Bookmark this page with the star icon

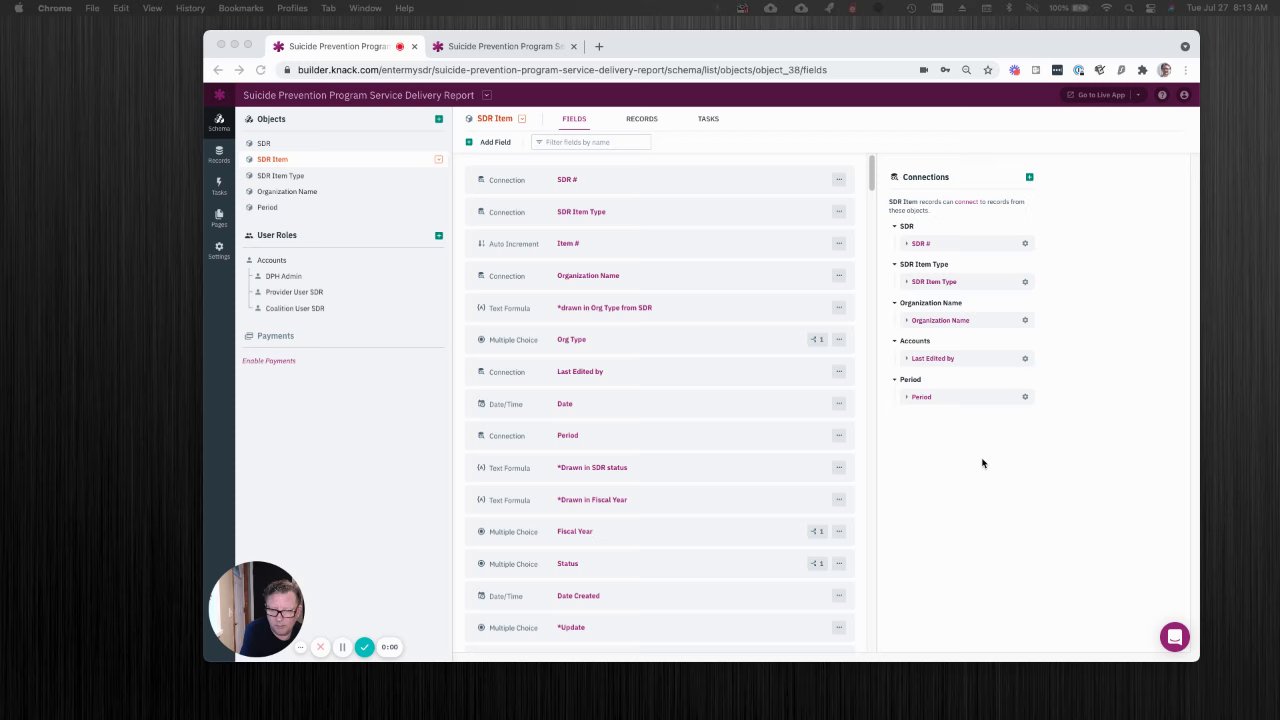987,70
